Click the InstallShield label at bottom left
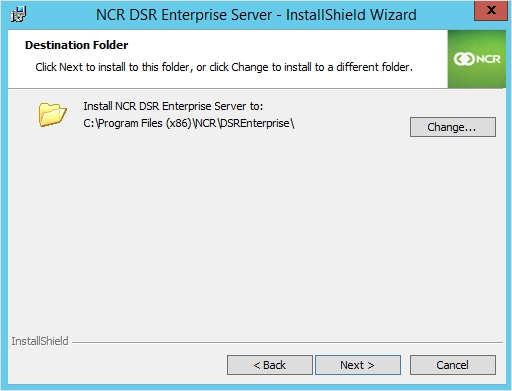The width and height of the screenshot is (512, 391). tap(40, 341)
